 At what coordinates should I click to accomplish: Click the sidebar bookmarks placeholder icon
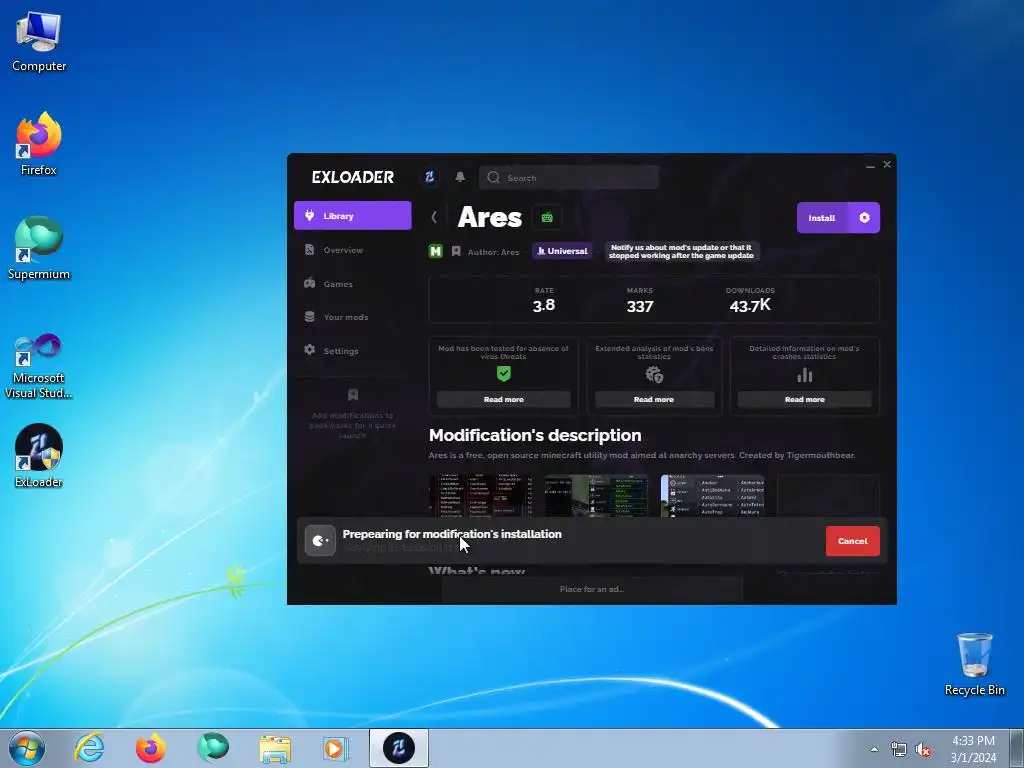[x=353, y=394]
